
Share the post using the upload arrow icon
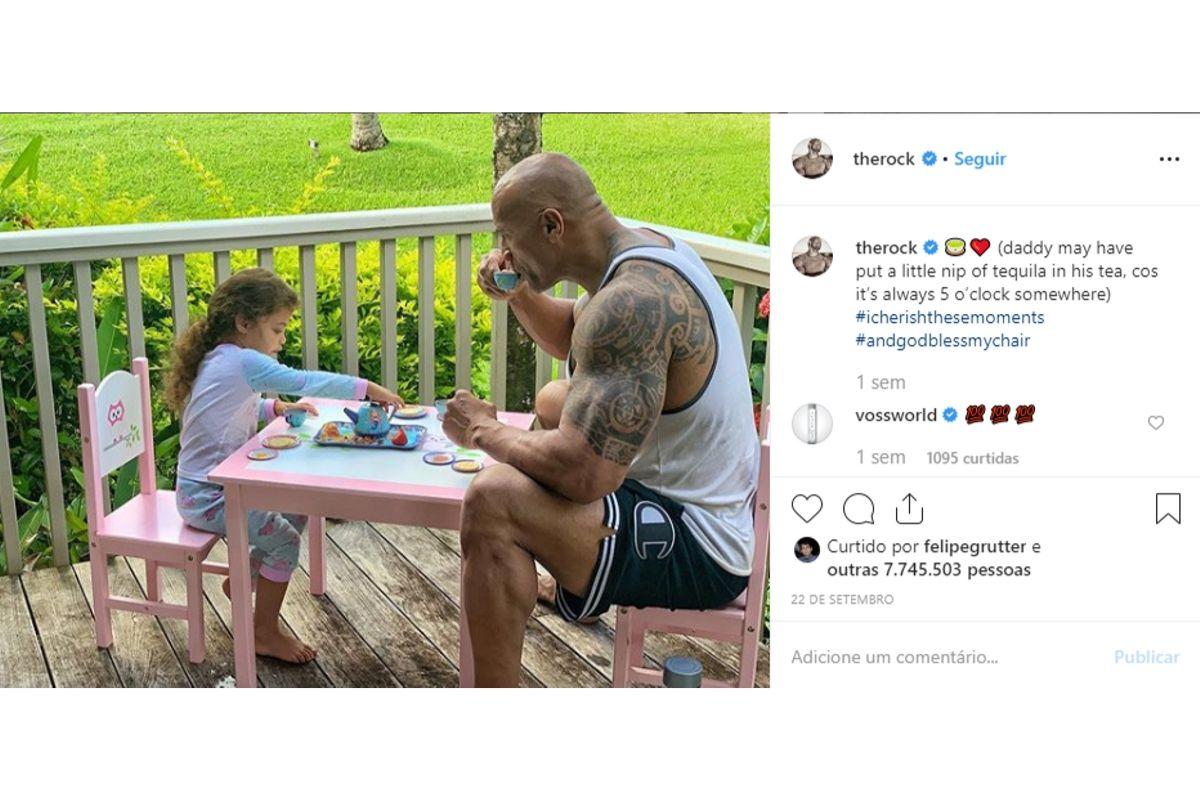[x=909, y=508]
